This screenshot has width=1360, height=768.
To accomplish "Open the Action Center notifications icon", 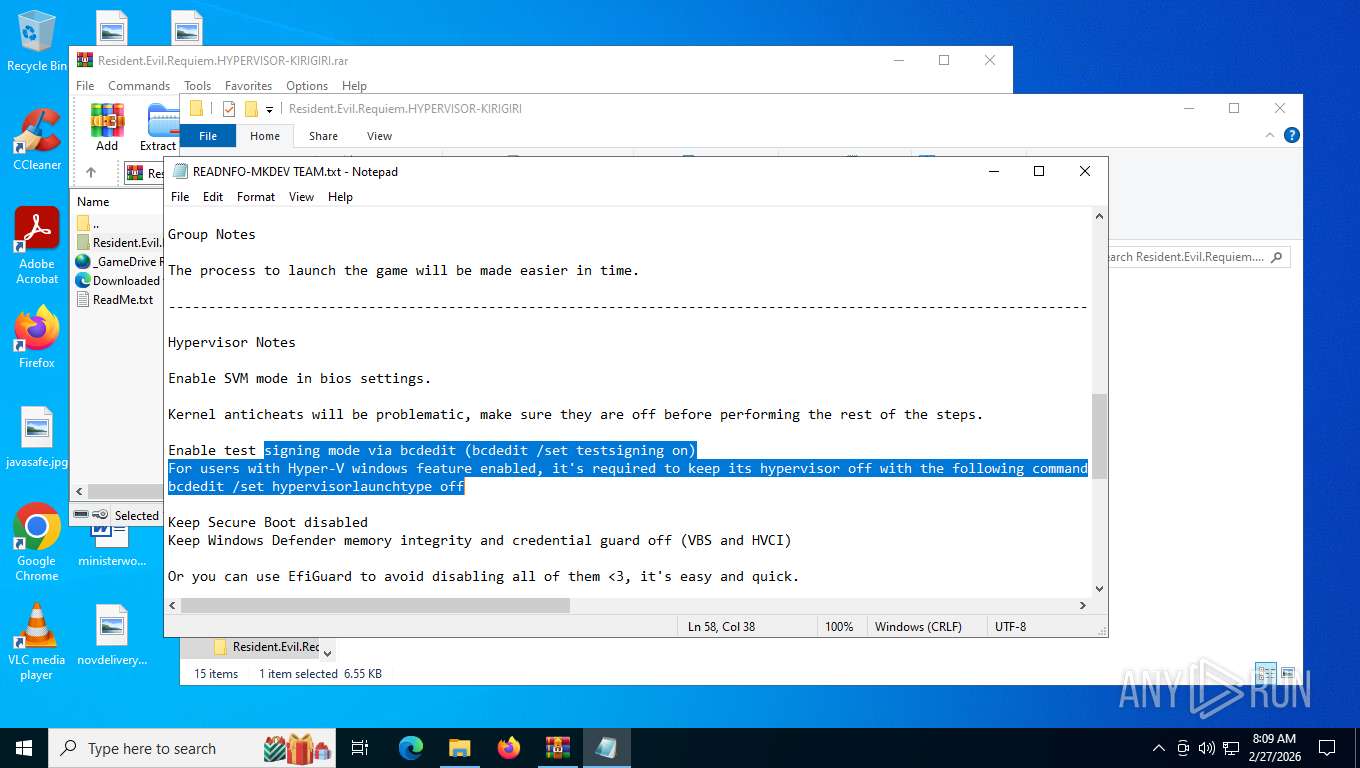I will (1327, 747).
